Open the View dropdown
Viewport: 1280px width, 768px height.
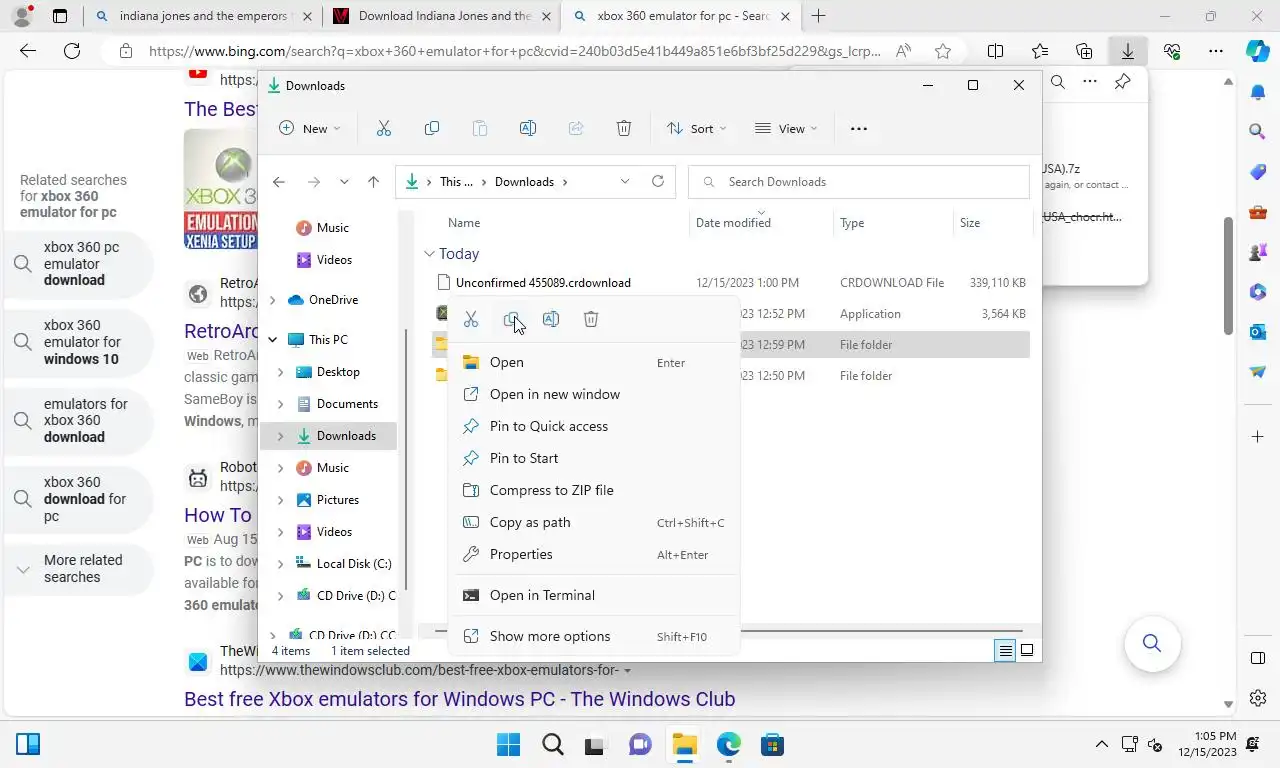(x=786, y=128)
